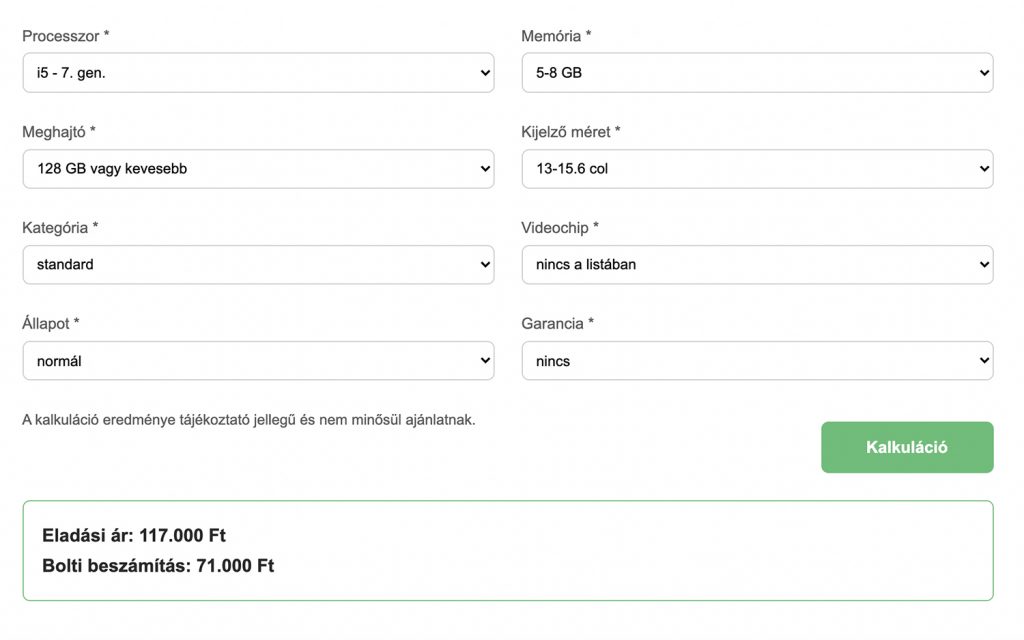Viewport: 1024px width, 640px height.
Task: Open the Processzor dropdown showing i5 - 7. gen.
Action: point(258,73)
